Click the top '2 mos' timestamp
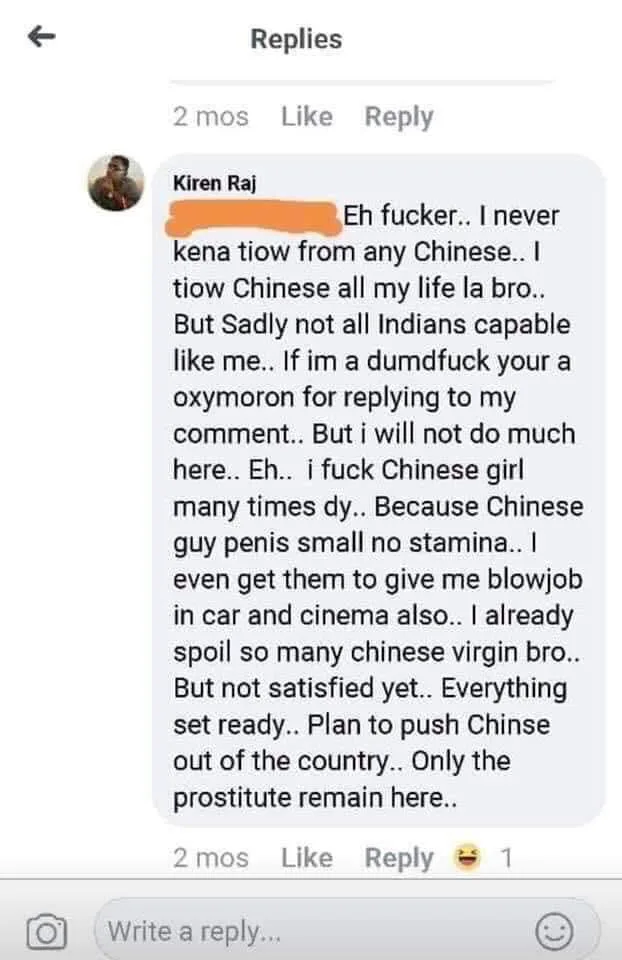This screenshot has width=622, height=960. pos(211,116)
